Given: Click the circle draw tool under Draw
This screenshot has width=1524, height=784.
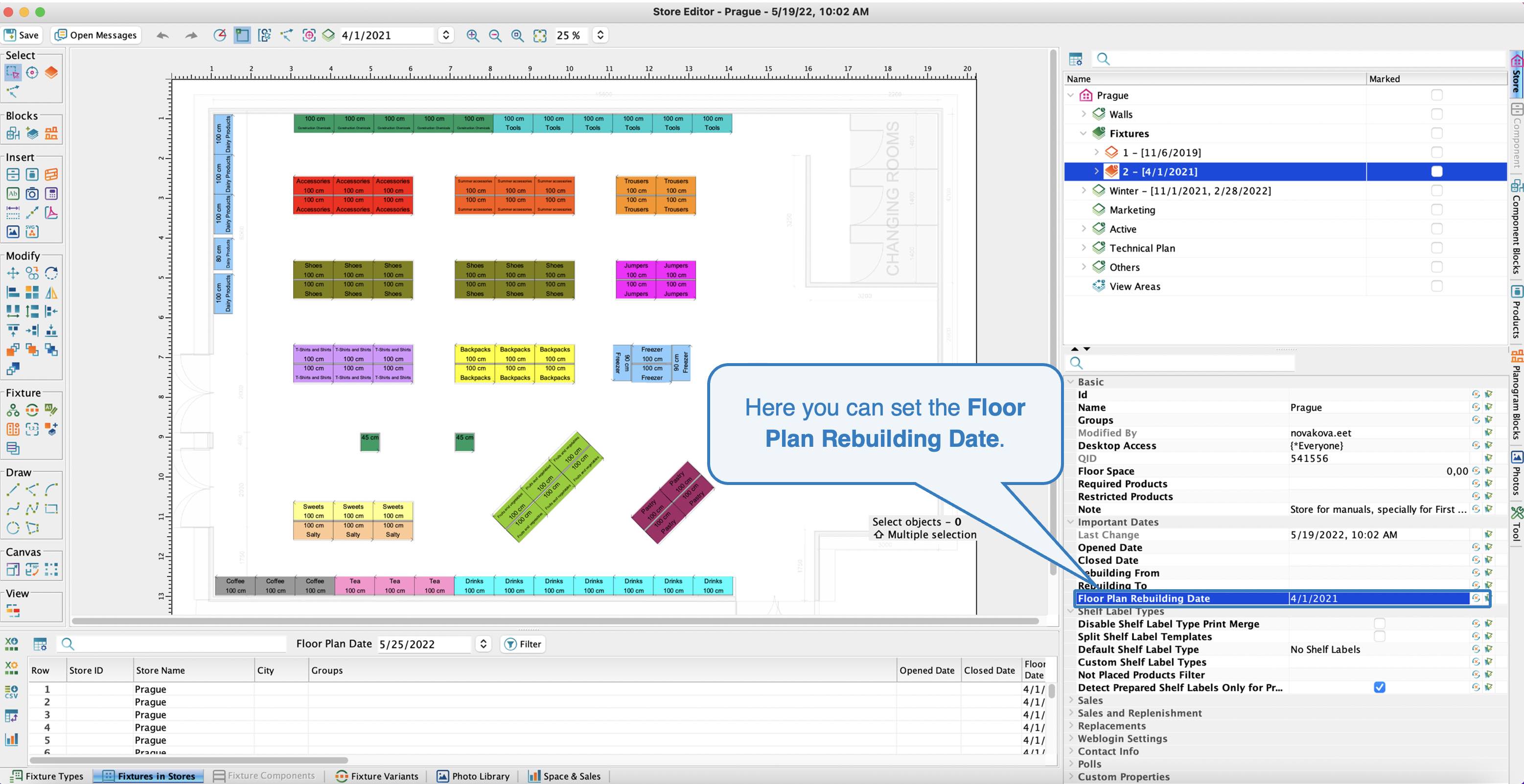Looking at the screenshot, I should tap(12, 528).
